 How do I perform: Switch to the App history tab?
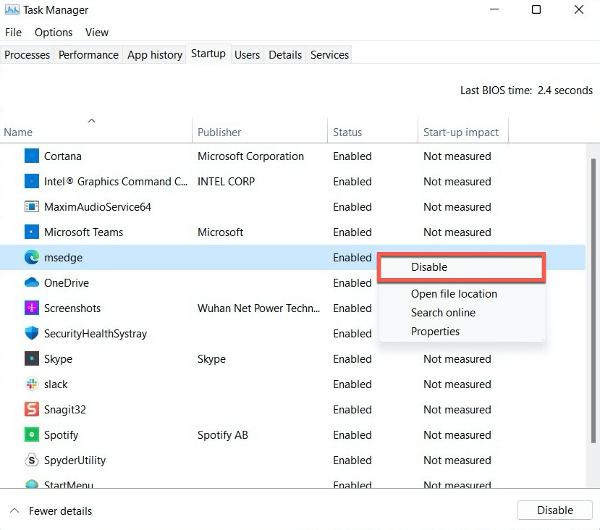[155, 55]
